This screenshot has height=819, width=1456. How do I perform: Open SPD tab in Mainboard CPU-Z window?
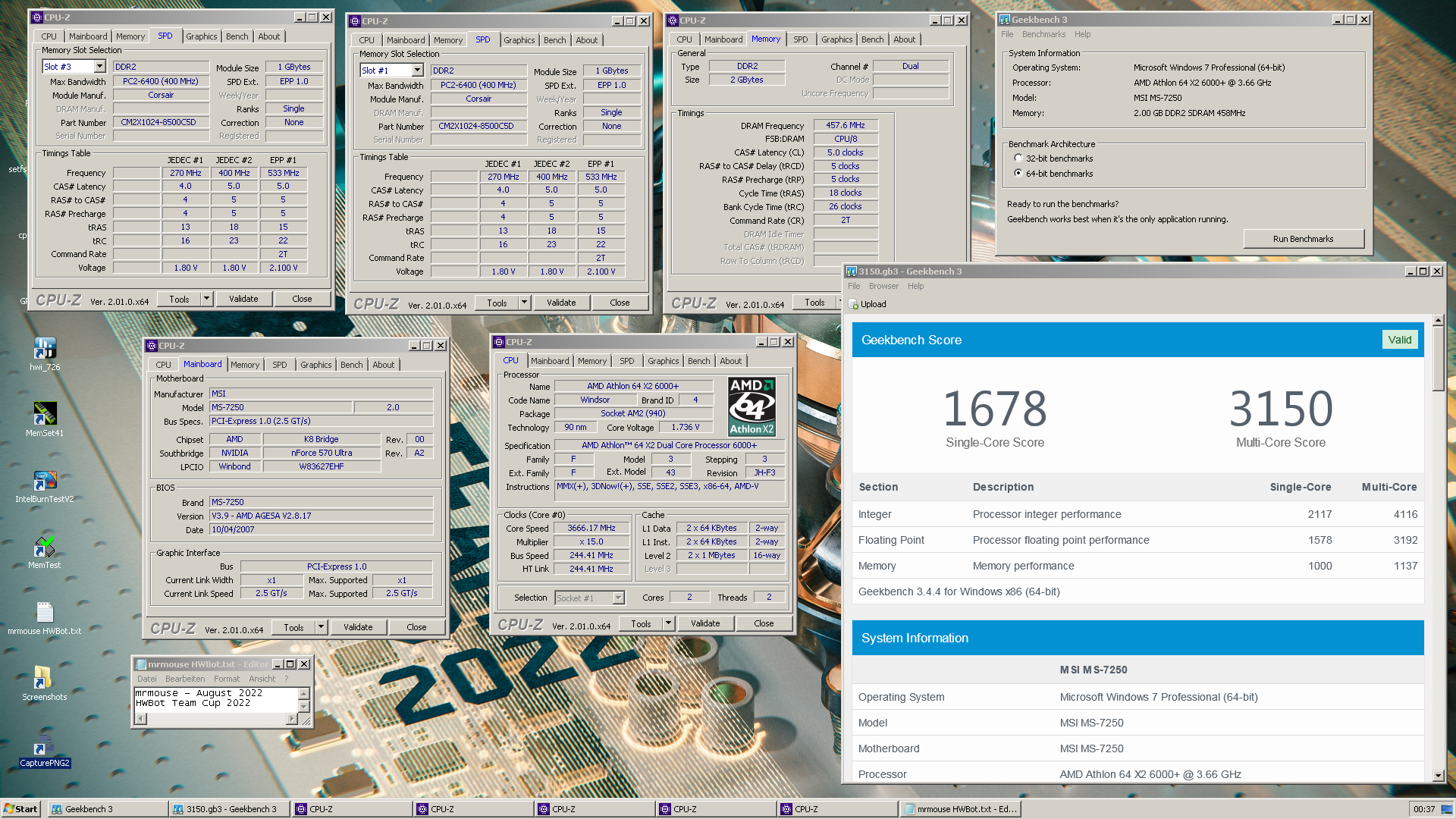click(x=279, y=365)
